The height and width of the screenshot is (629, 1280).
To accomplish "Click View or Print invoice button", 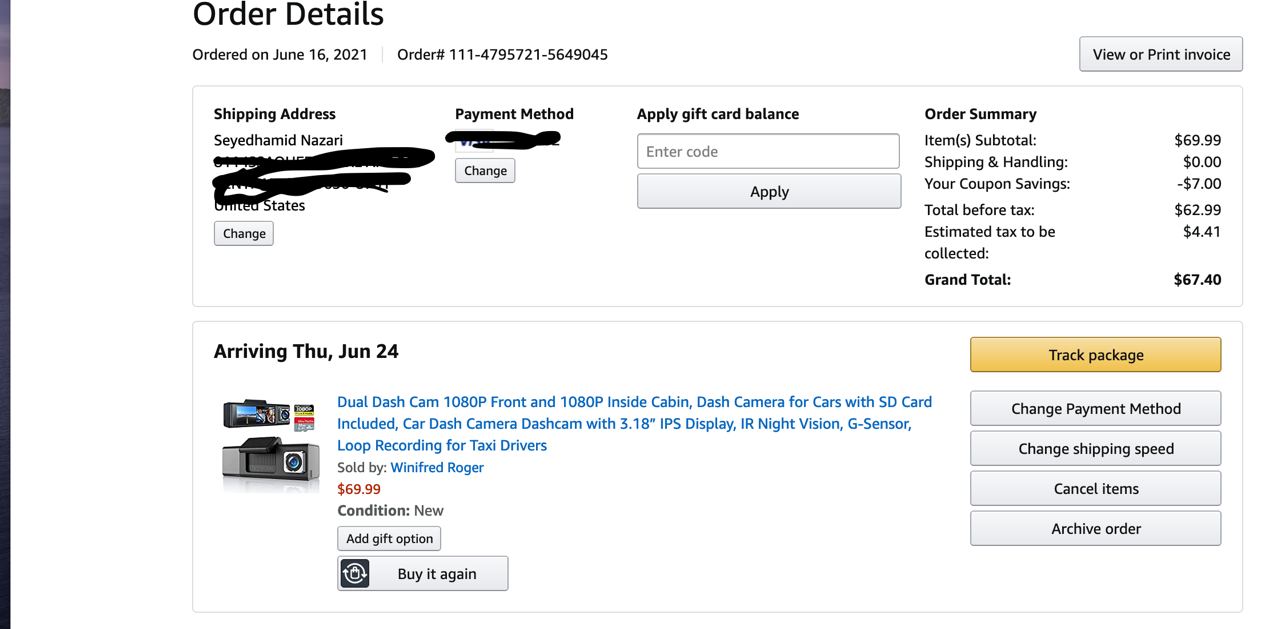I will (1161, 55).
